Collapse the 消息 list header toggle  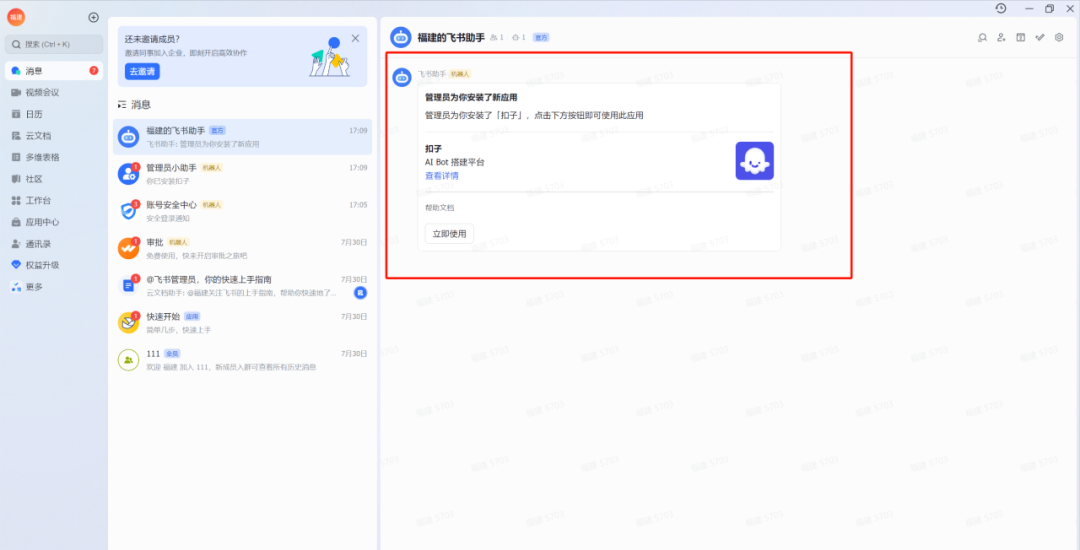point(123,104)
